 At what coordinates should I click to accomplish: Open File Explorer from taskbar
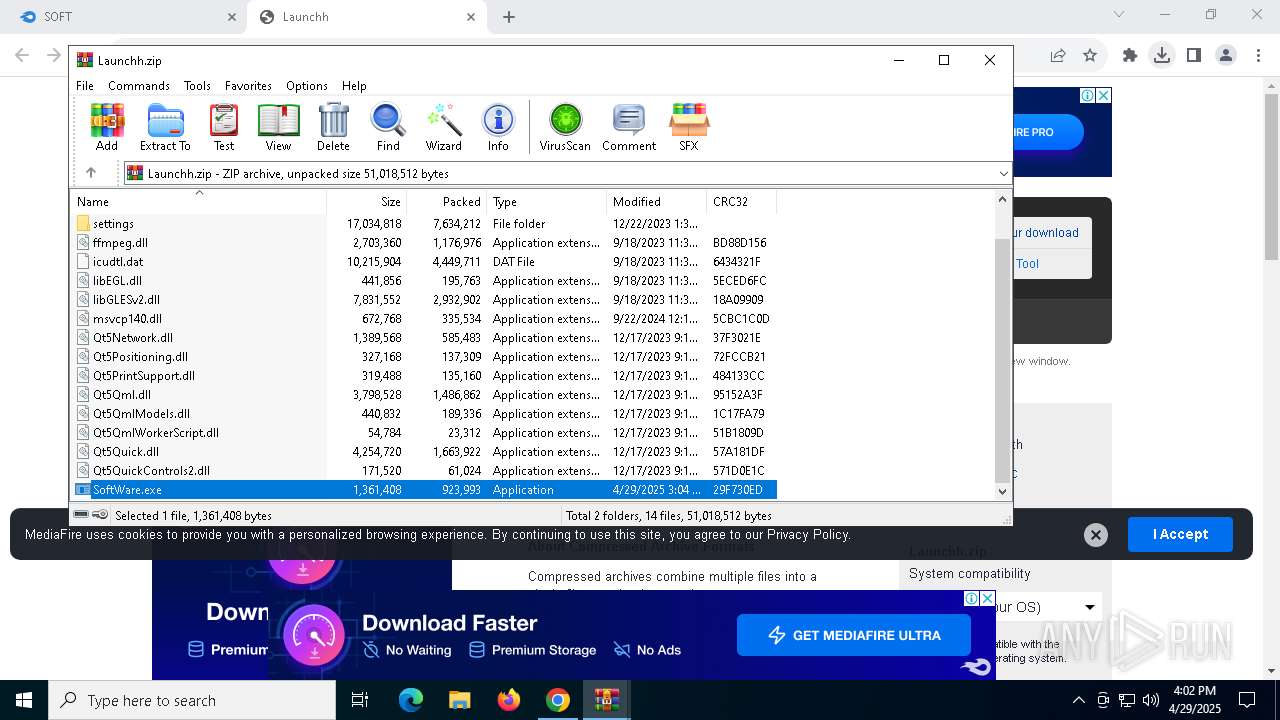pos(460,700)
